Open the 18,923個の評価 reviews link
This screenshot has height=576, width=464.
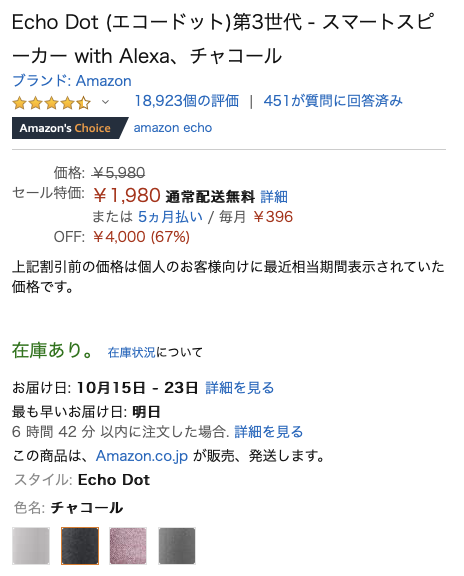point(187,101)
